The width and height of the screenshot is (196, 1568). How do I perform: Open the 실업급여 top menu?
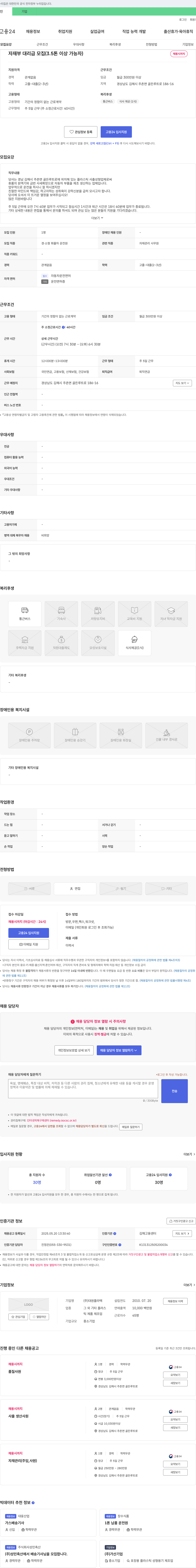[97, 32]
